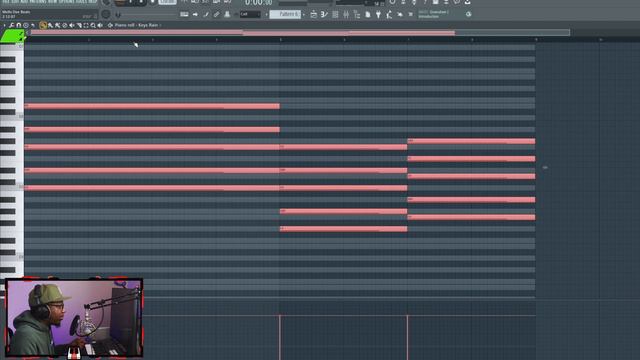Select the Playback scrub speaker tool
This screenshot has width=640, height=360.
coord(100,25)
